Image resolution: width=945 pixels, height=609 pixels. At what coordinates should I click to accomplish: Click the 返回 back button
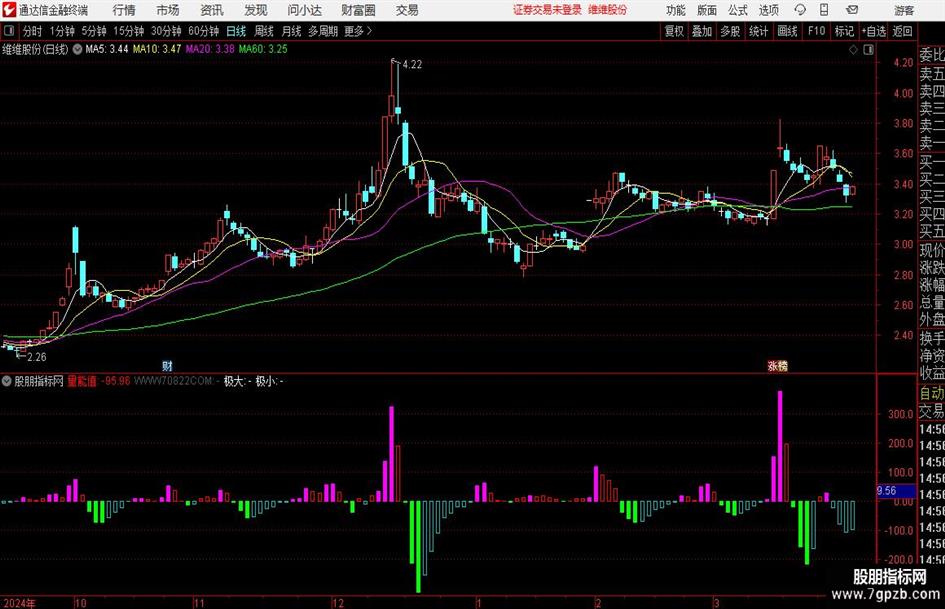point(902,31)
